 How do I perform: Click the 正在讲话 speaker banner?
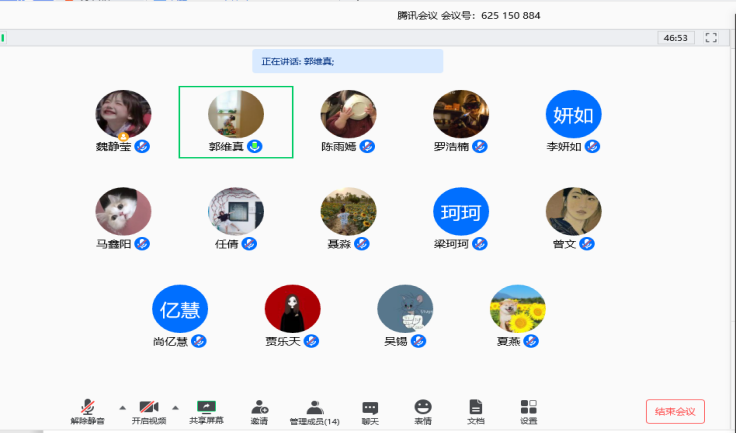point(347,61)
